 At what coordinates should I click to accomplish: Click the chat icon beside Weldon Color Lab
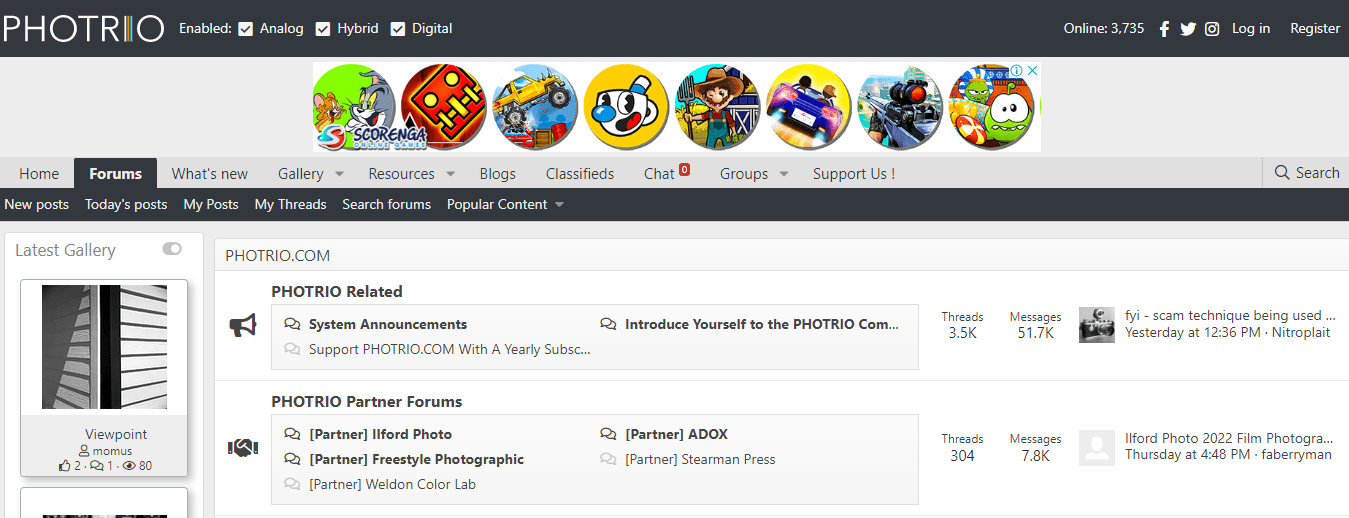tap(292, 484)
